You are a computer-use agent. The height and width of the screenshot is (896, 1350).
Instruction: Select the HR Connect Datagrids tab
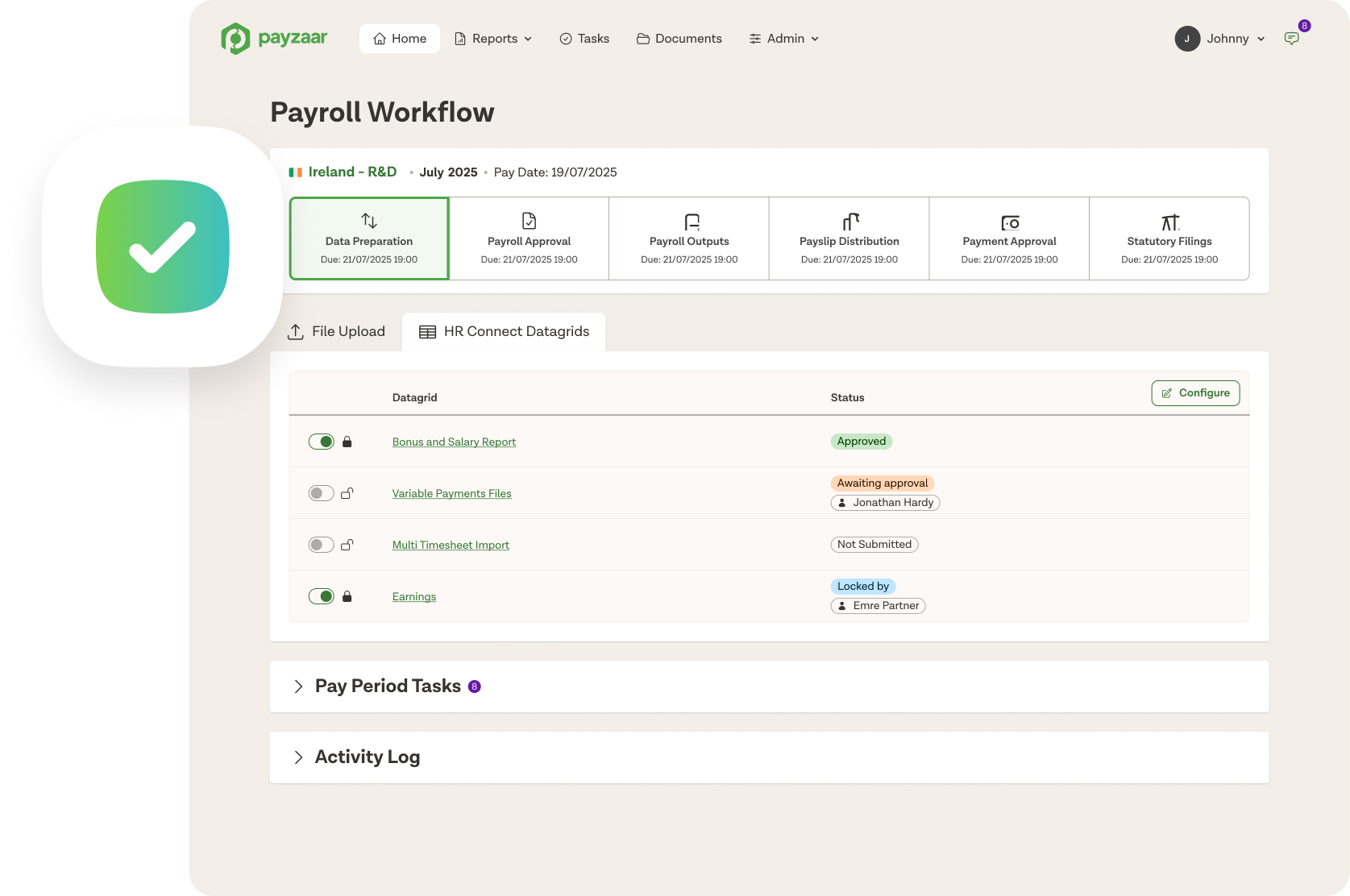504,332
